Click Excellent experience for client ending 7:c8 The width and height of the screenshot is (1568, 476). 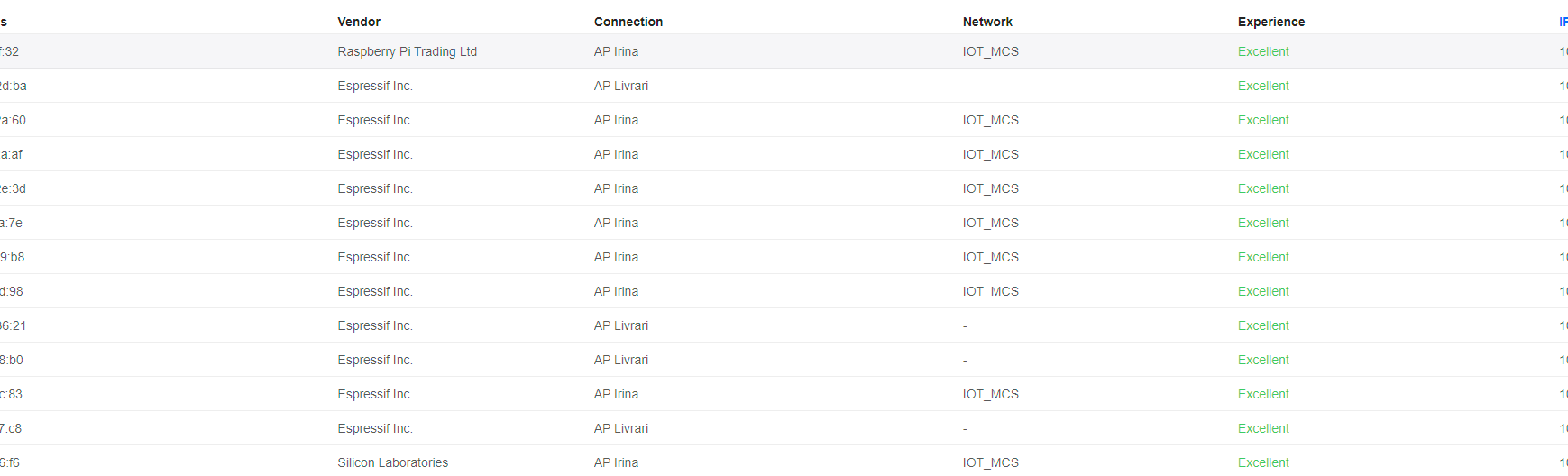(1263, 428)
